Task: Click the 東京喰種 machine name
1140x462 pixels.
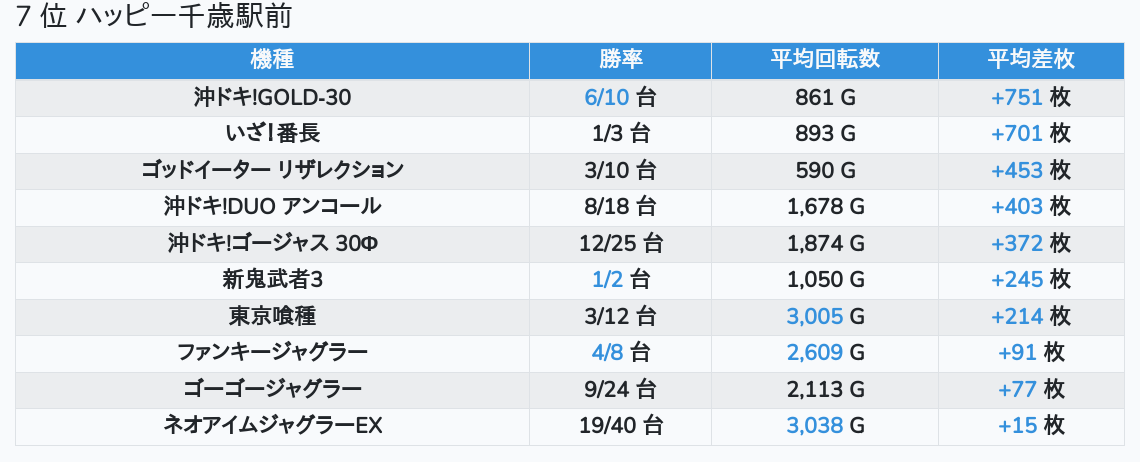Action: [x=272, y=316]
